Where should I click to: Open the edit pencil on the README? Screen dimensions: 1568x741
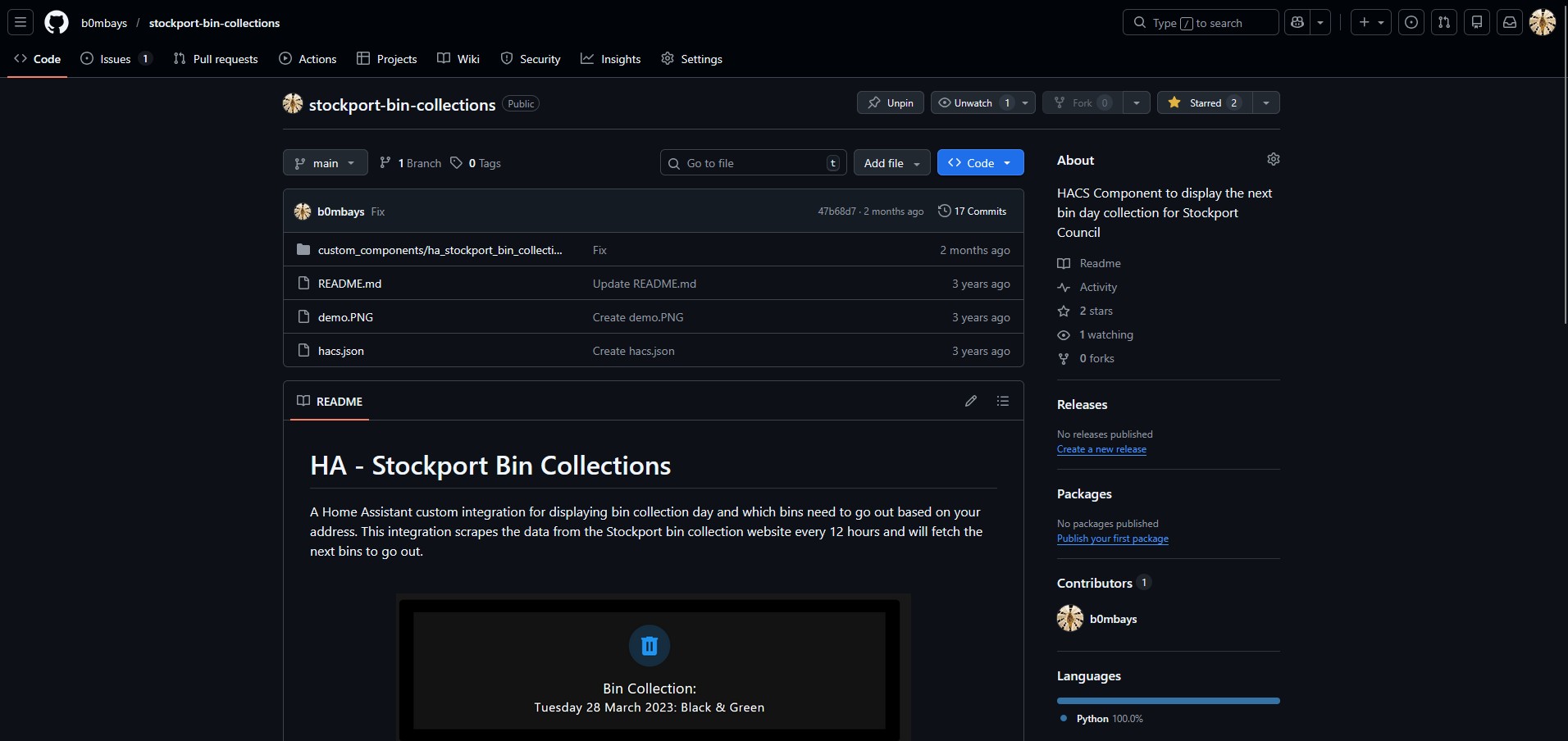click(971, 401)
